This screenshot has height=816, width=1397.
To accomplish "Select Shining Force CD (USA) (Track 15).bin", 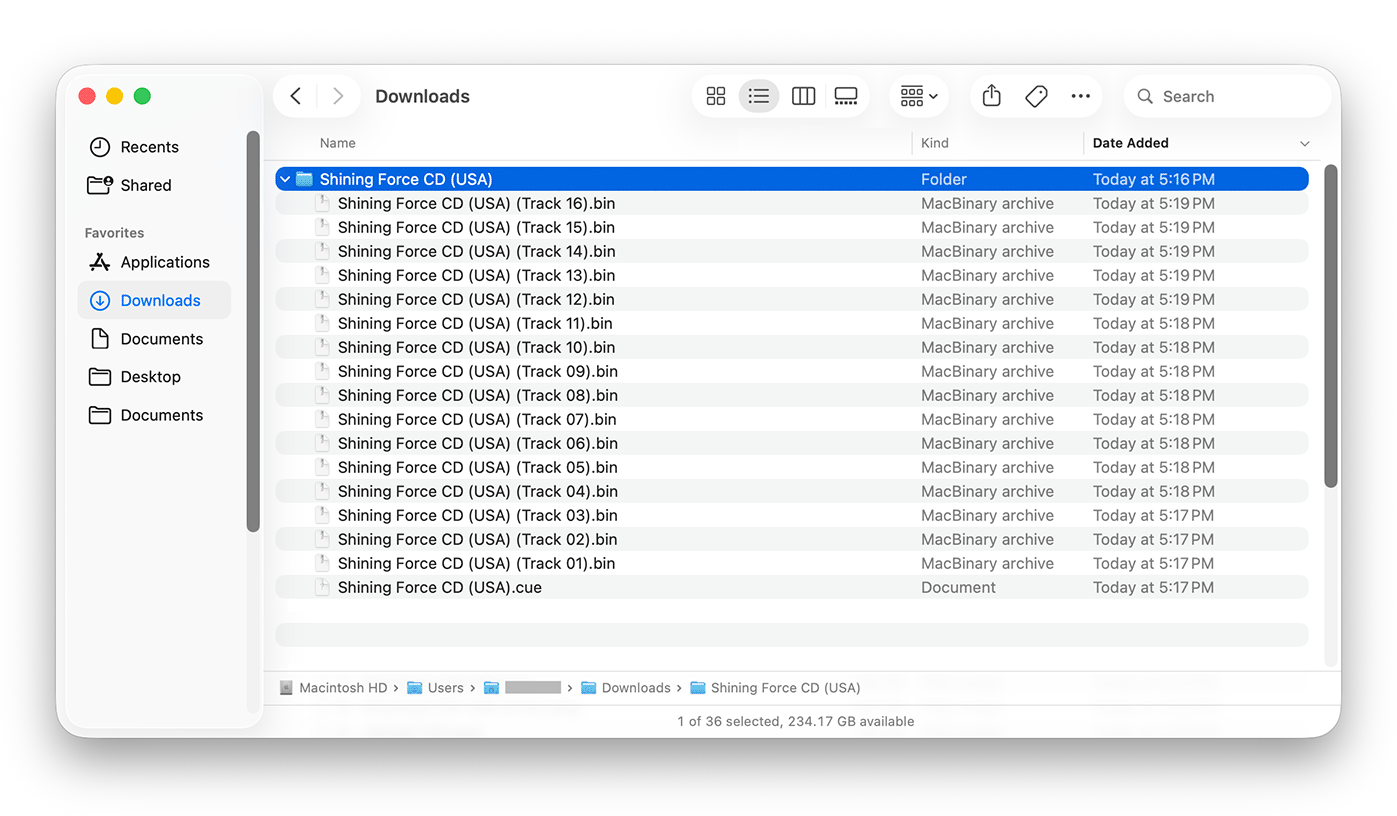I will (x=792, y=227).
